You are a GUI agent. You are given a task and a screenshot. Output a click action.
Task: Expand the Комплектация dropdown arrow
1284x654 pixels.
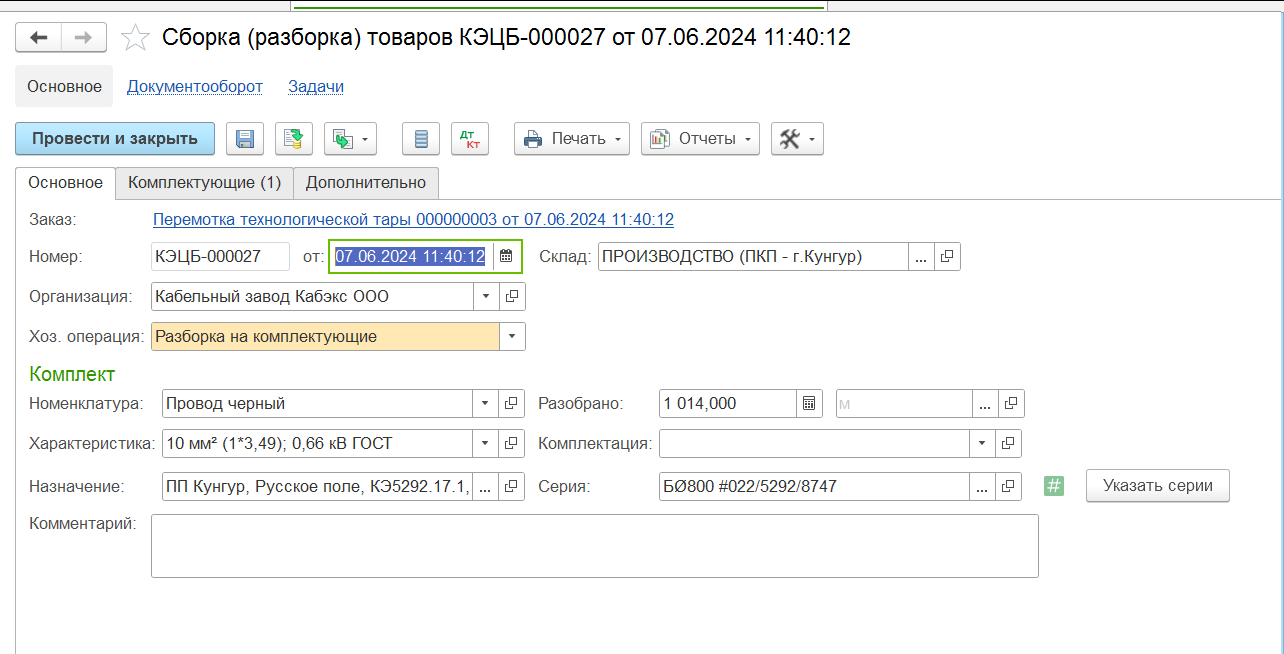click(x=982, y=442)
